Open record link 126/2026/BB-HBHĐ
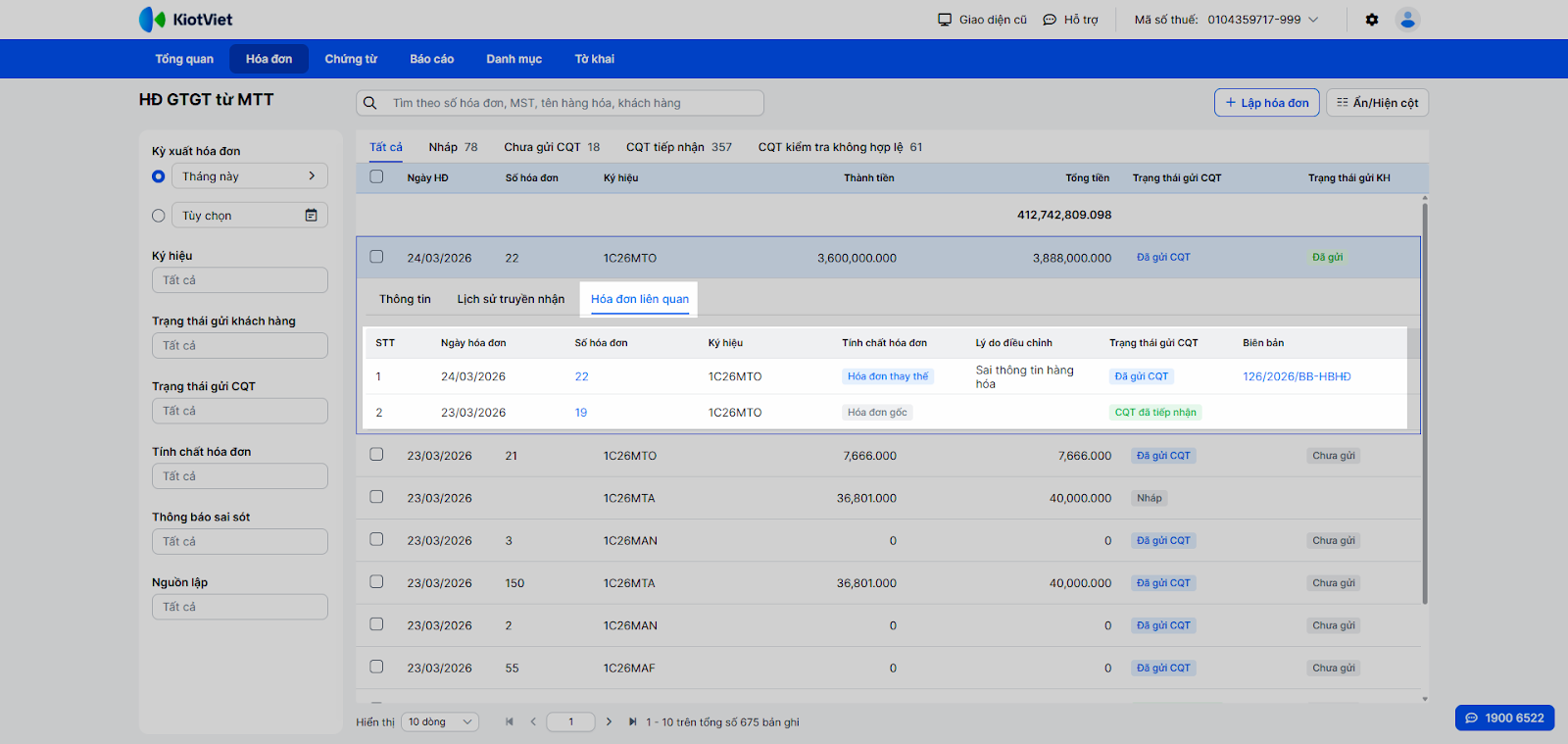The width and height of the screenshot is (1568, 744). coord(1297,376)
